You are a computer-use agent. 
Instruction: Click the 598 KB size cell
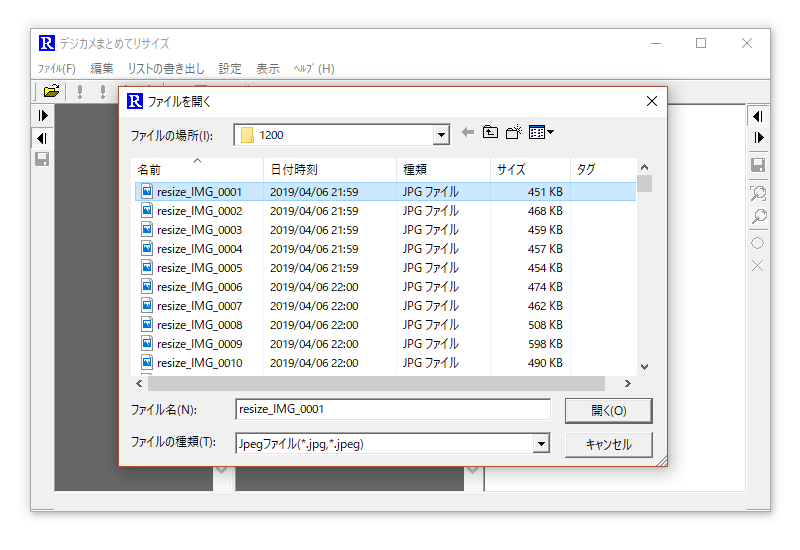pyautogui.click(x=545, y=344)
